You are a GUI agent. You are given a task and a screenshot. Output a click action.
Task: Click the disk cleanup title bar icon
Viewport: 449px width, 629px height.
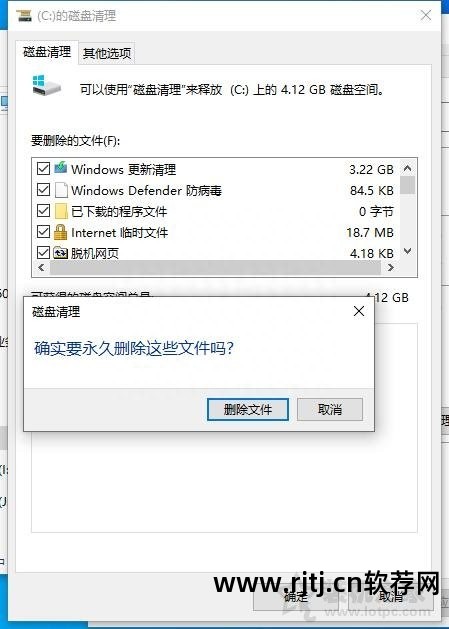[24, 16]
